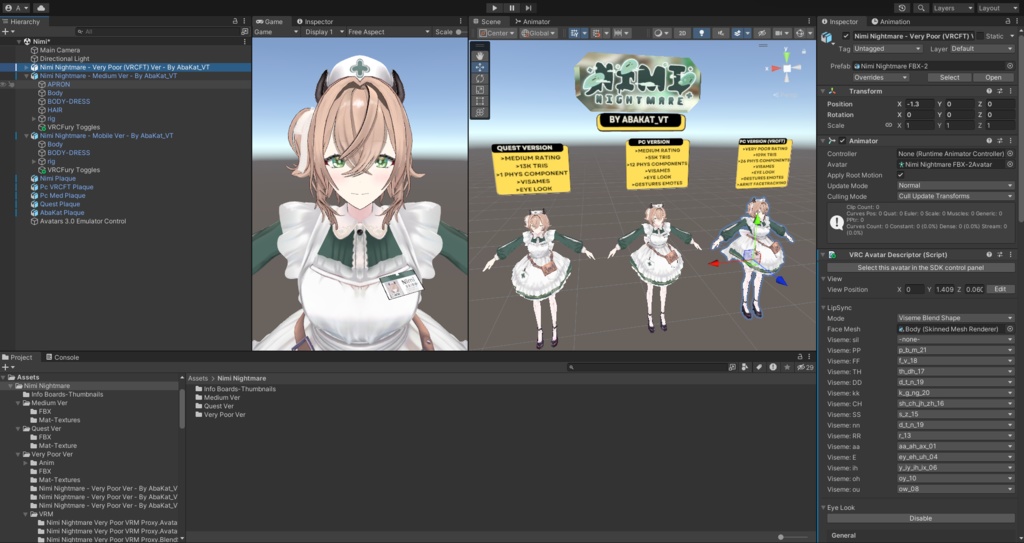The width and height of the screenshot is (1024, 543).
Task: Search by type in Project window
Action: 744,367
